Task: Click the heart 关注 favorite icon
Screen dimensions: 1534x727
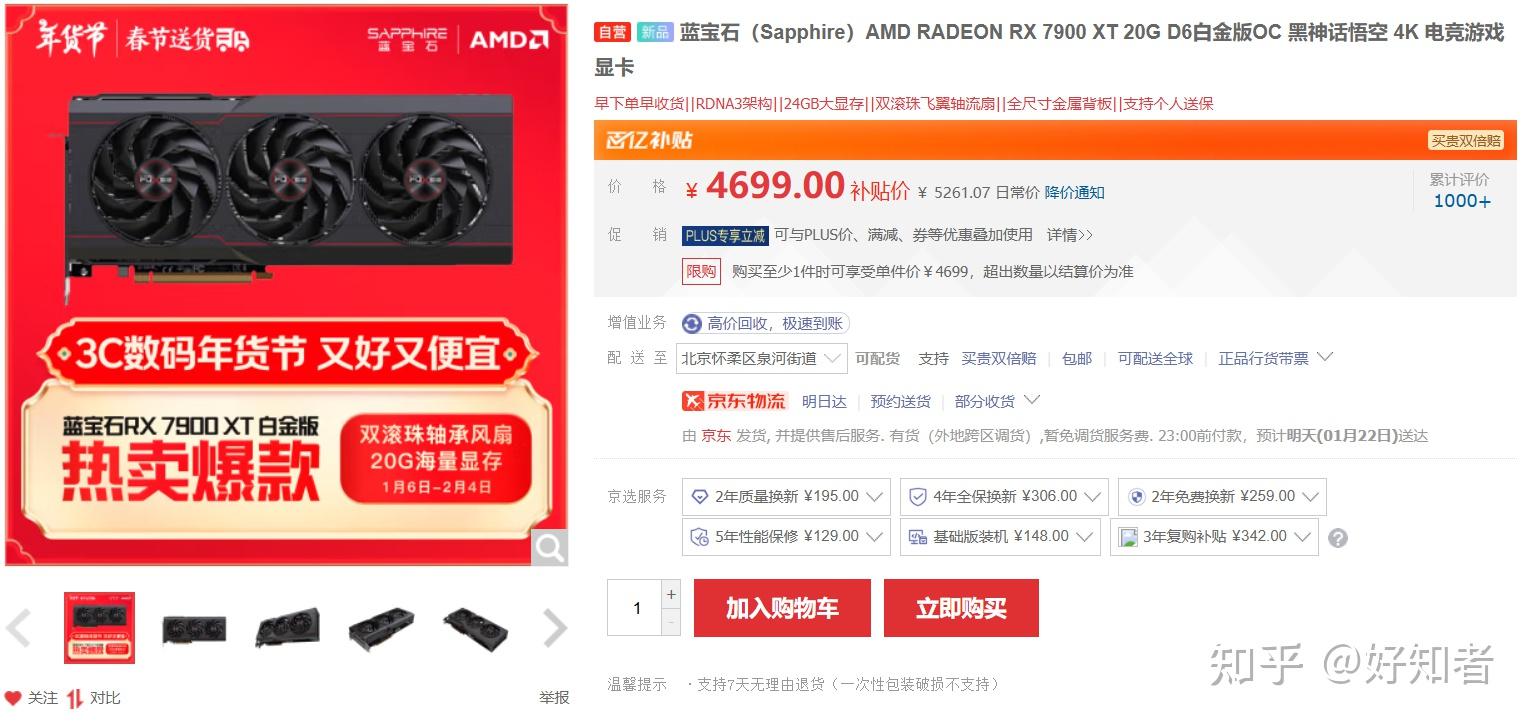Action: point(12,698)
